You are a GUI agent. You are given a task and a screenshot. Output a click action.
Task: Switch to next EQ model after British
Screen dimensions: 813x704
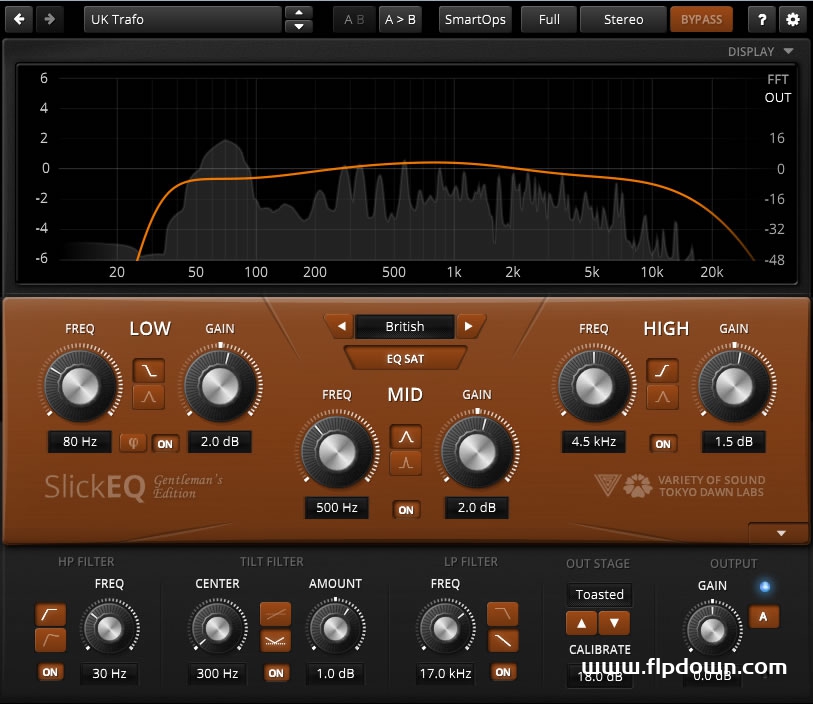(468, 327)
